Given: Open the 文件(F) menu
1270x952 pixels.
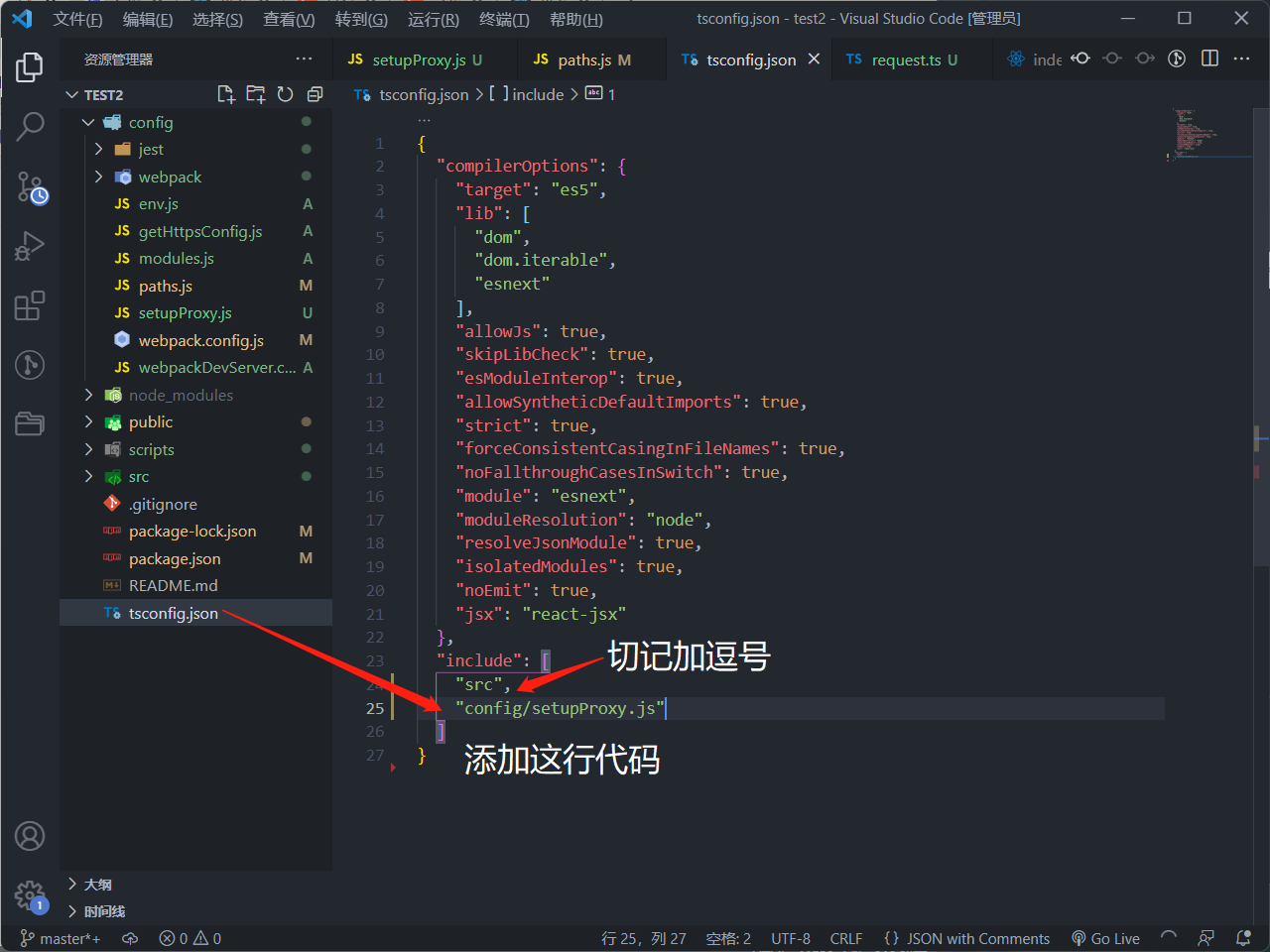Looking at the screenshot, I should (x=77, y=19).
